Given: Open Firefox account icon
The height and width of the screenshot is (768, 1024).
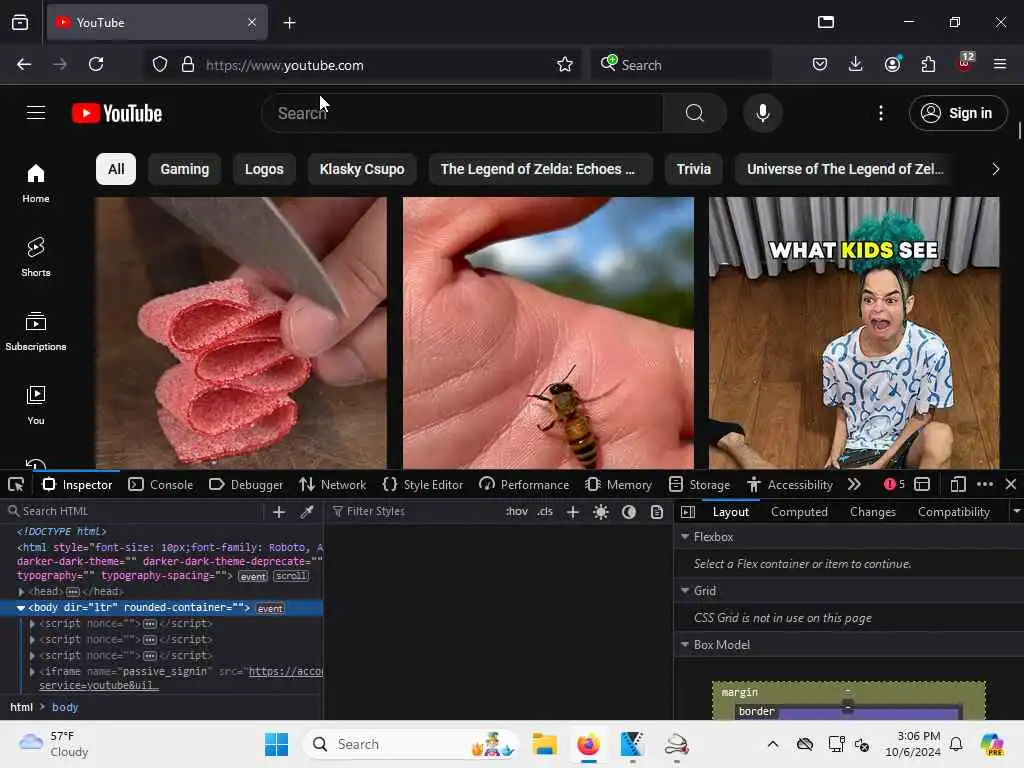Looking at the screenshot, I should (x=892, y=64).
